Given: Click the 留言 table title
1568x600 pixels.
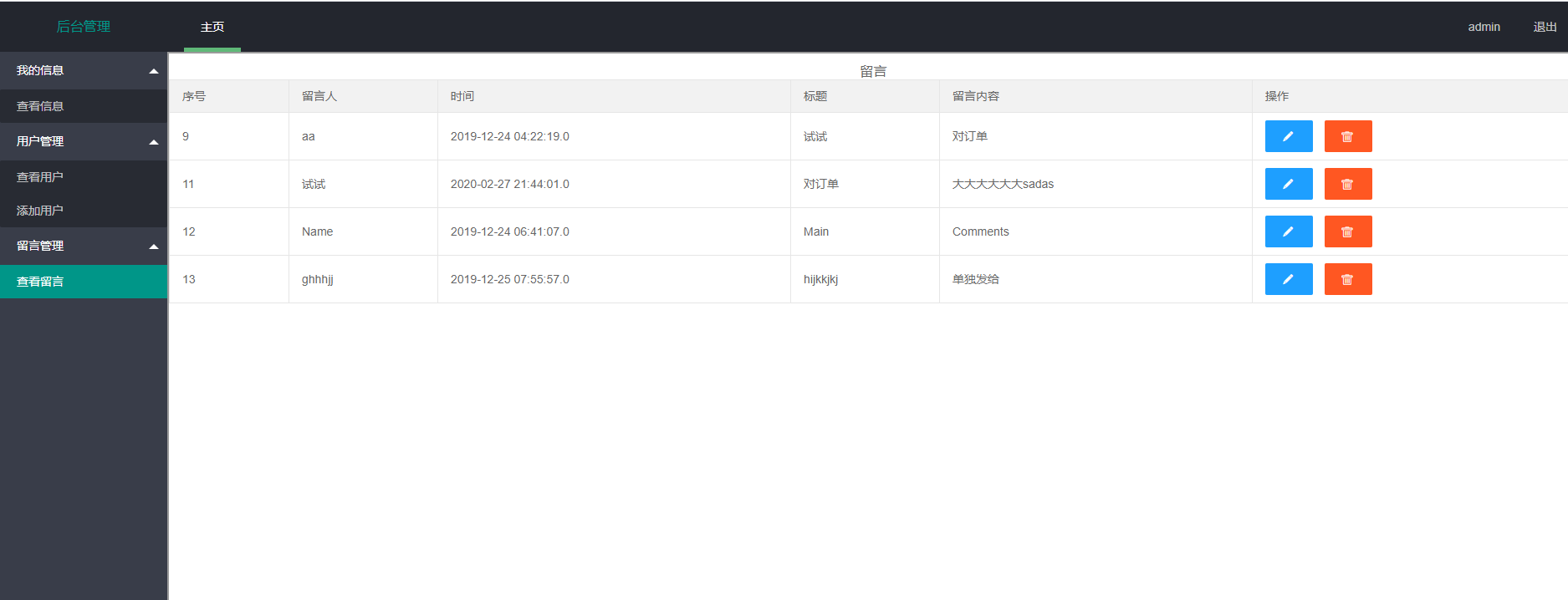Looking at the screenshot, I should click(873, 71).
